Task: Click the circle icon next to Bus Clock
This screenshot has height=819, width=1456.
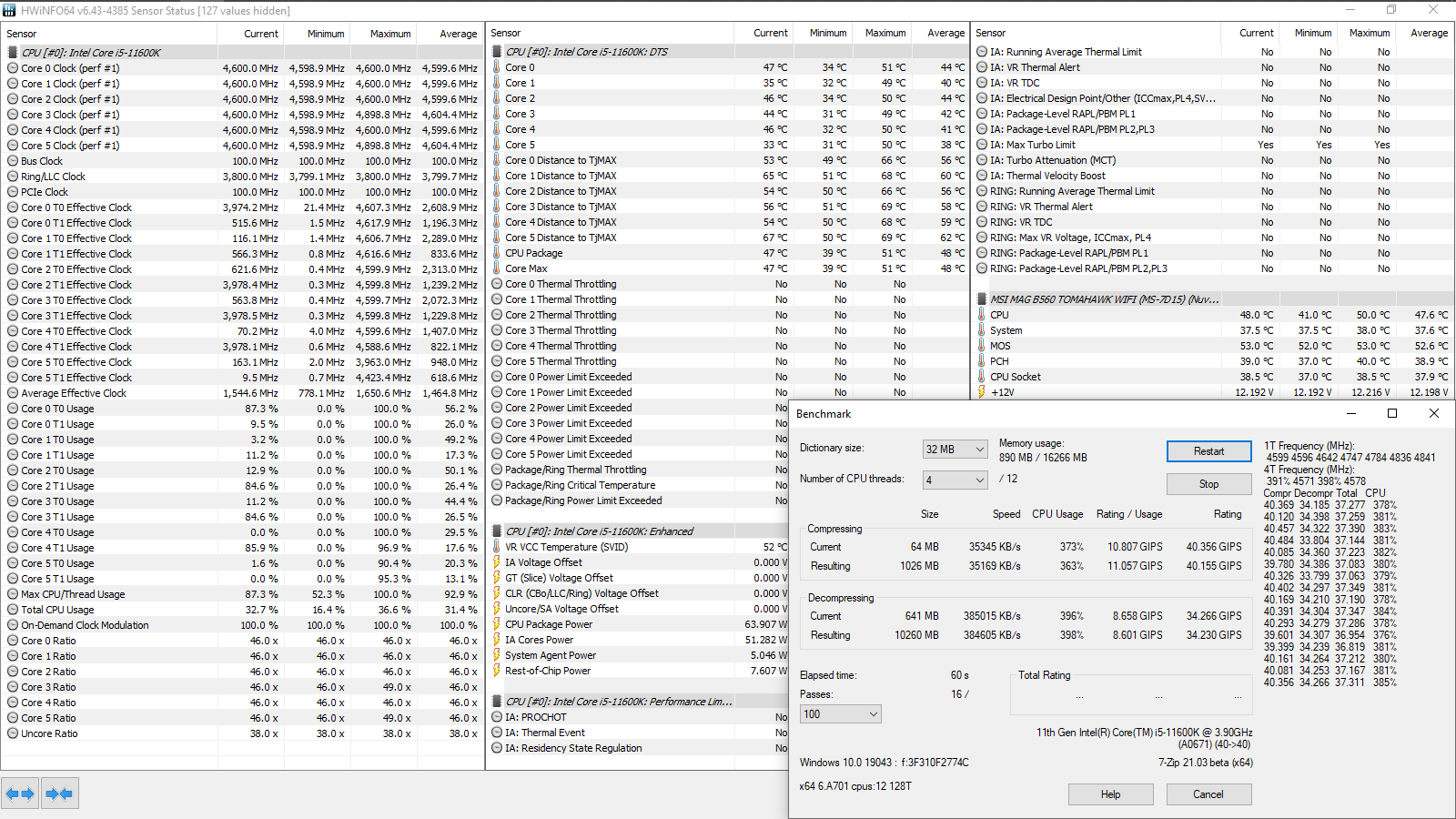Action: click(x=13, y=161)
